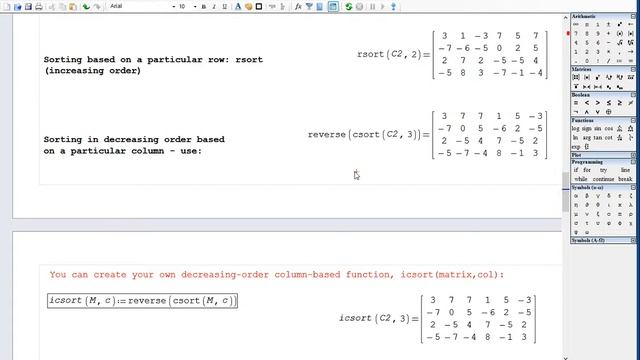Collapse the Programming panel
Screen dimensions: 640x360
tap(633, 162)
